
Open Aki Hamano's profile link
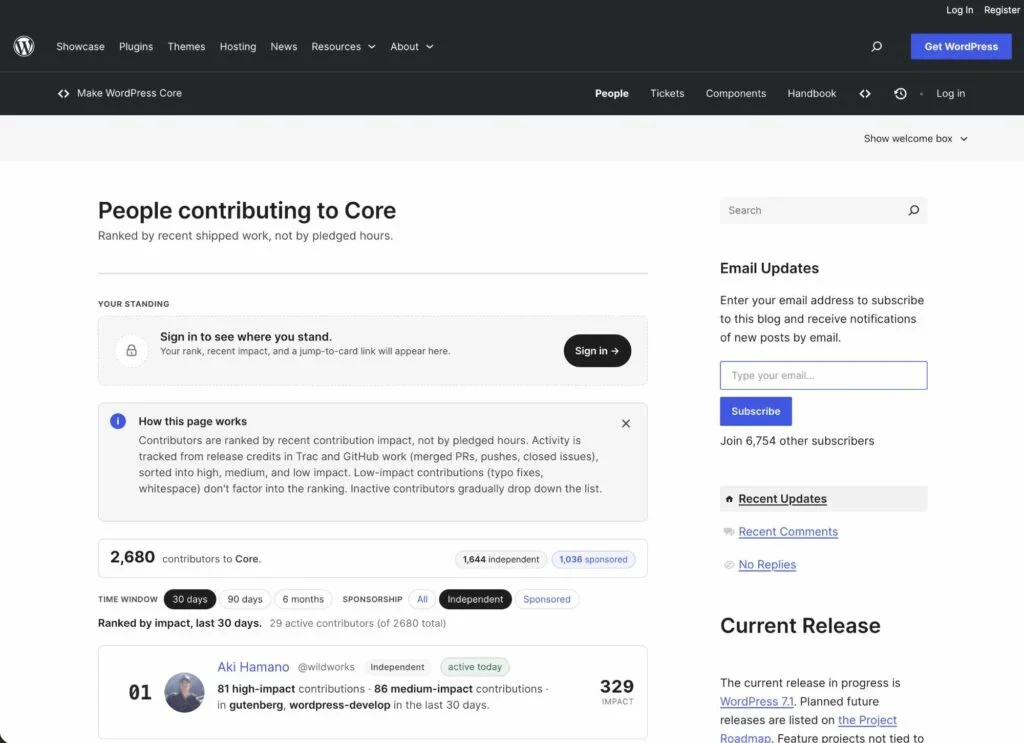(253, 667)
